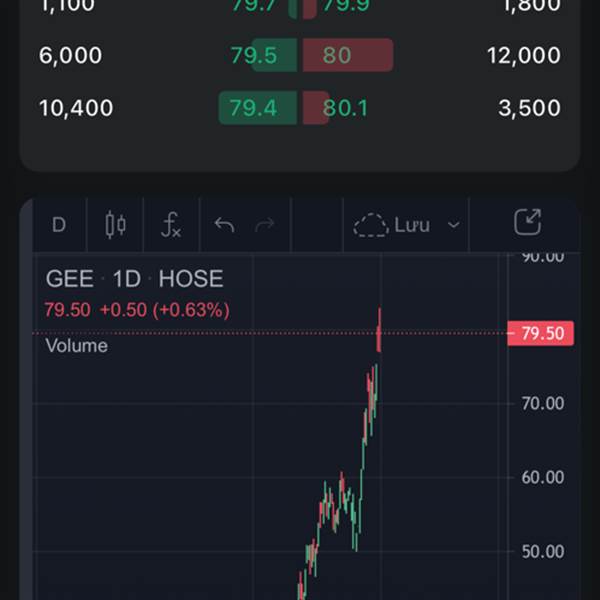Click the 79.50 current price tag on axis
The height and width of the screenshot is (600, 600).
(x=540, y=333)
